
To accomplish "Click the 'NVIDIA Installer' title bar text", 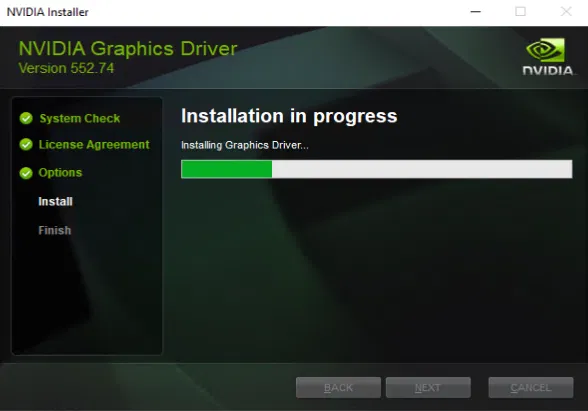I will pyautogui.click(x=48, y=12).
